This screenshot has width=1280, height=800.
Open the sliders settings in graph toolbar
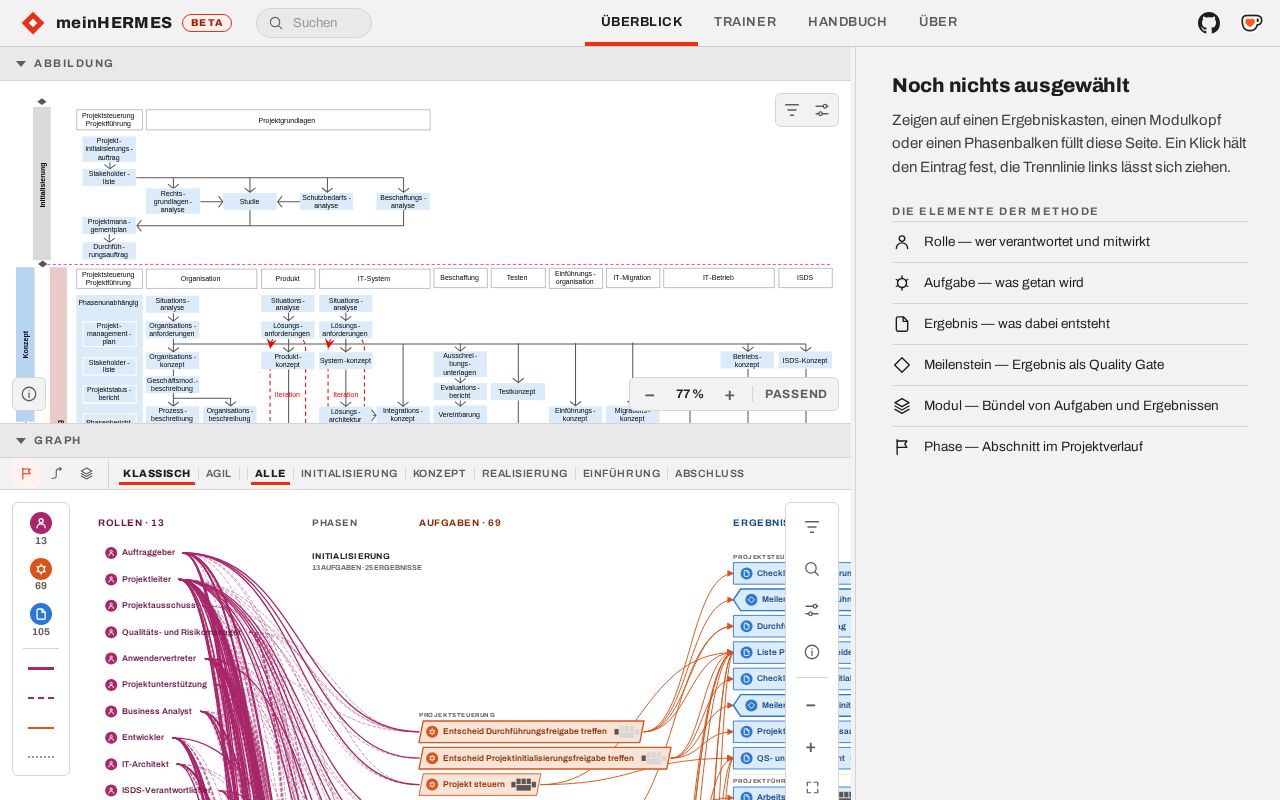812,610
